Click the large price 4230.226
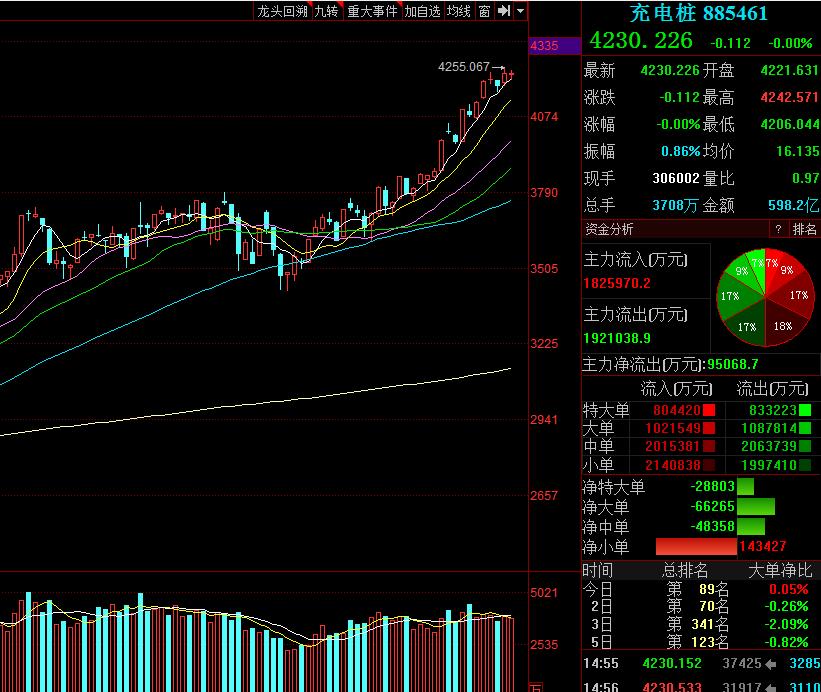The image size is (821, 692). pyautogui.click(x=640, y=41)
